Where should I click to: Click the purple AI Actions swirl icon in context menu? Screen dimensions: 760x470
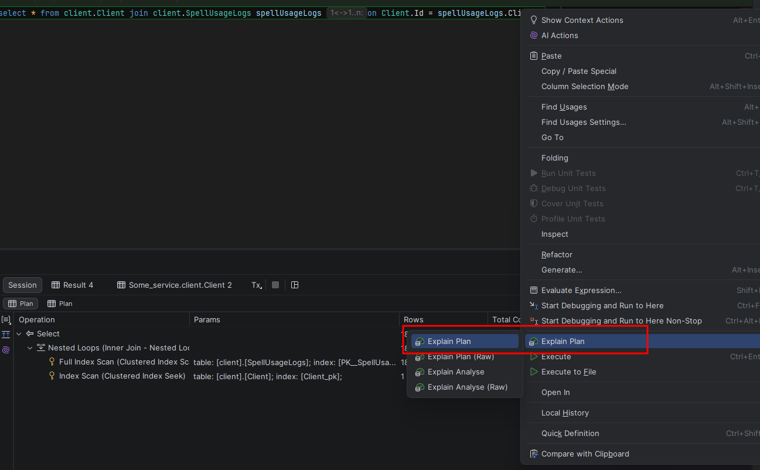pyautogui.click(x=534, y=35)
